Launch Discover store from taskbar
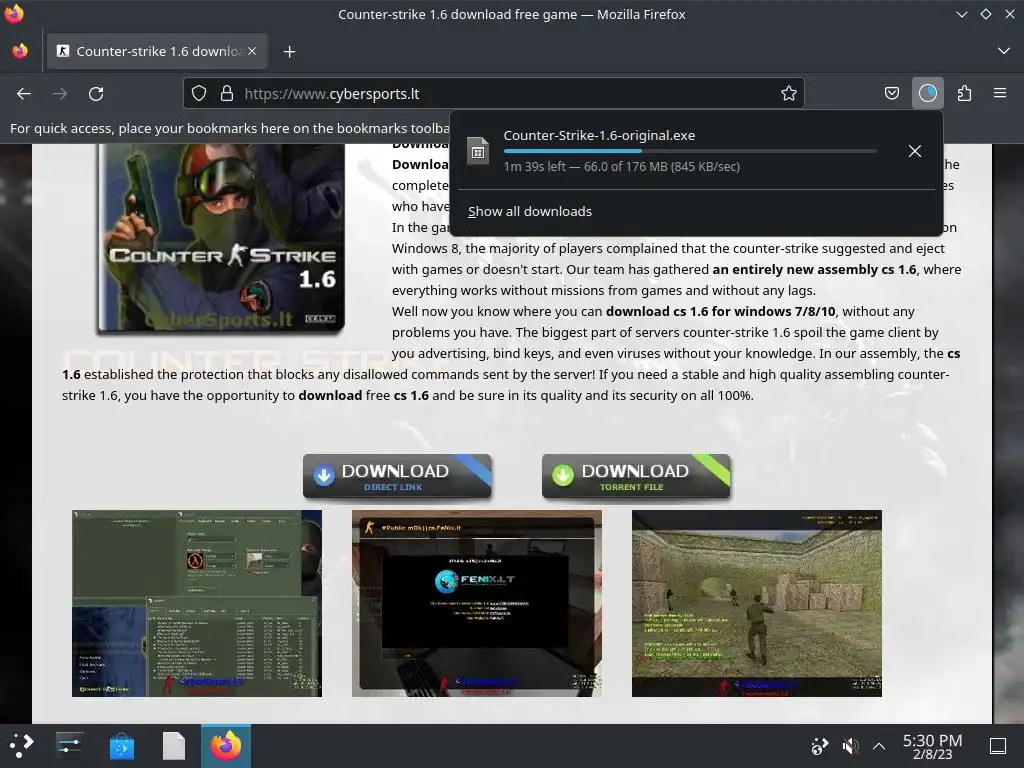The image size is (1024, 768). point(121,746)
